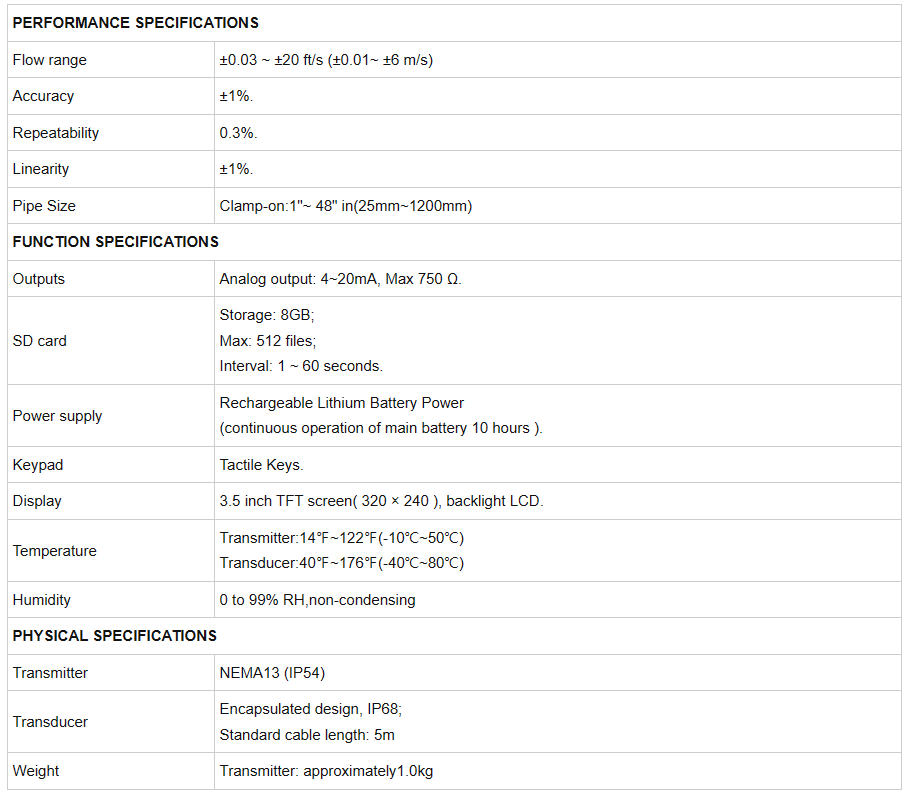The height and width of the screenshot is (792, 920).
Task: Select the Storage: 8GB line
Action: point(267,315)
